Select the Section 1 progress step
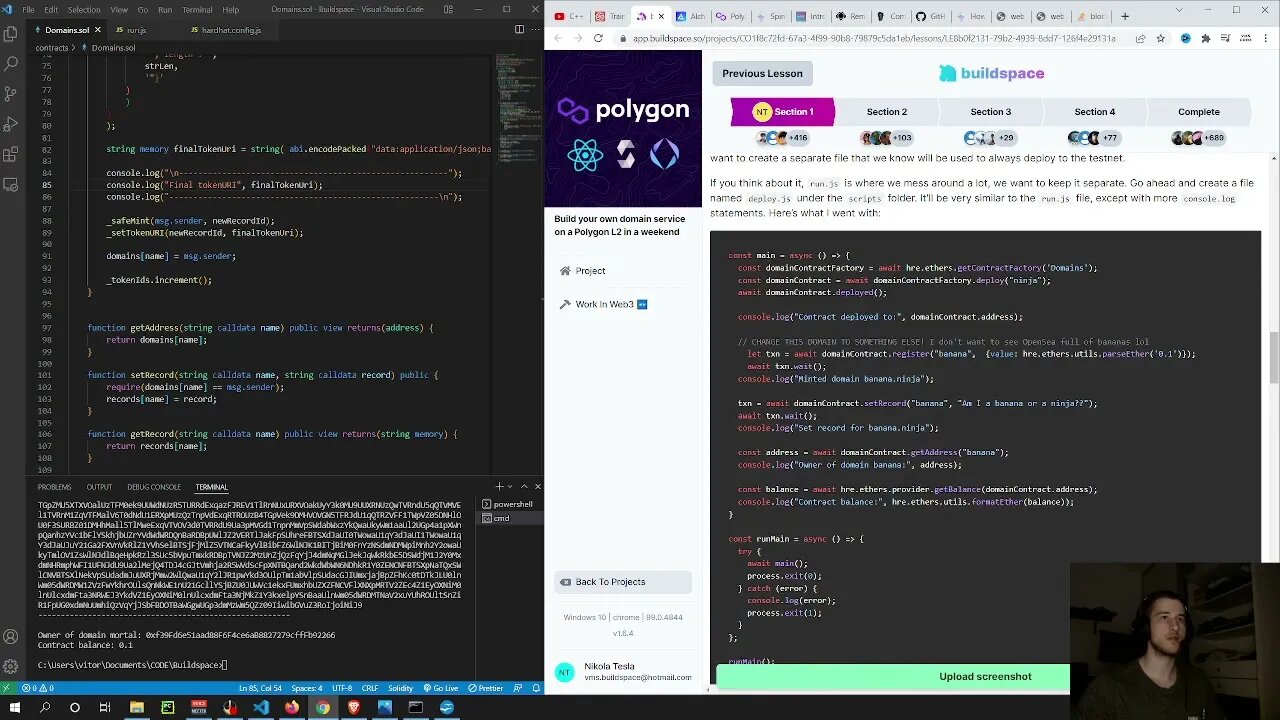 coord(782,112)
